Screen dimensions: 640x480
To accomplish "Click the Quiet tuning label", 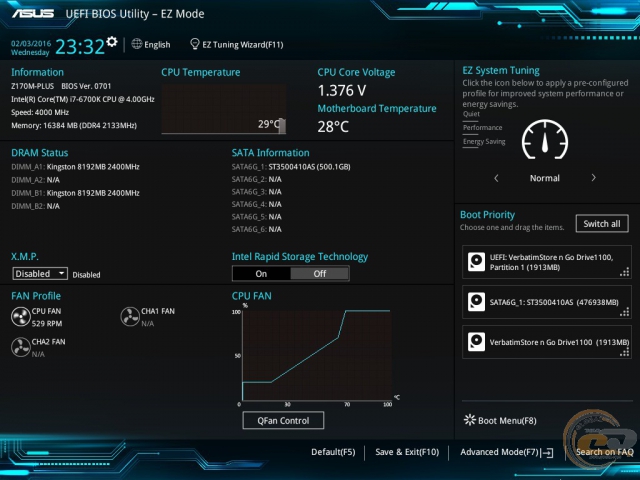I will (x=471, y=114).
